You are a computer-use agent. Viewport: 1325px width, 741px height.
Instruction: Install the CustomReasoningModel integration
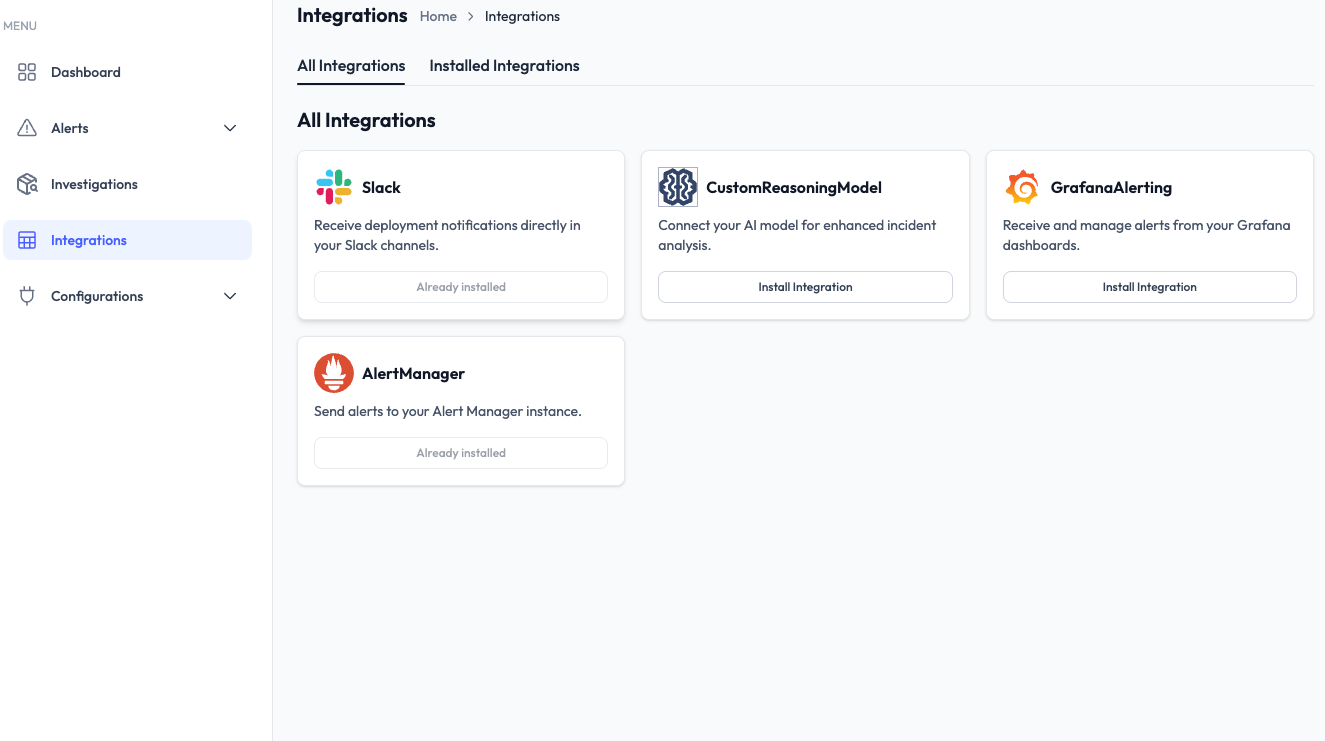coord(805,287)
